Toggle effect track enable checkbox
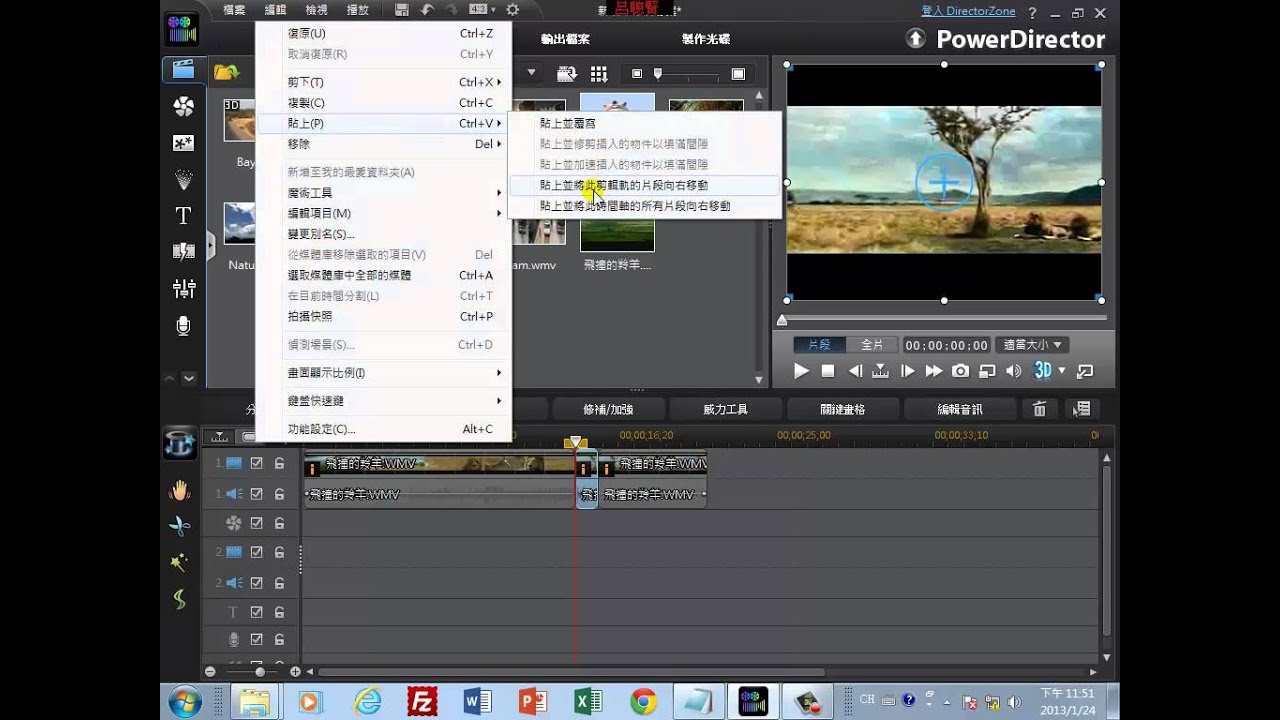The height and width of the screenshot is (720, 1280). 256,523
